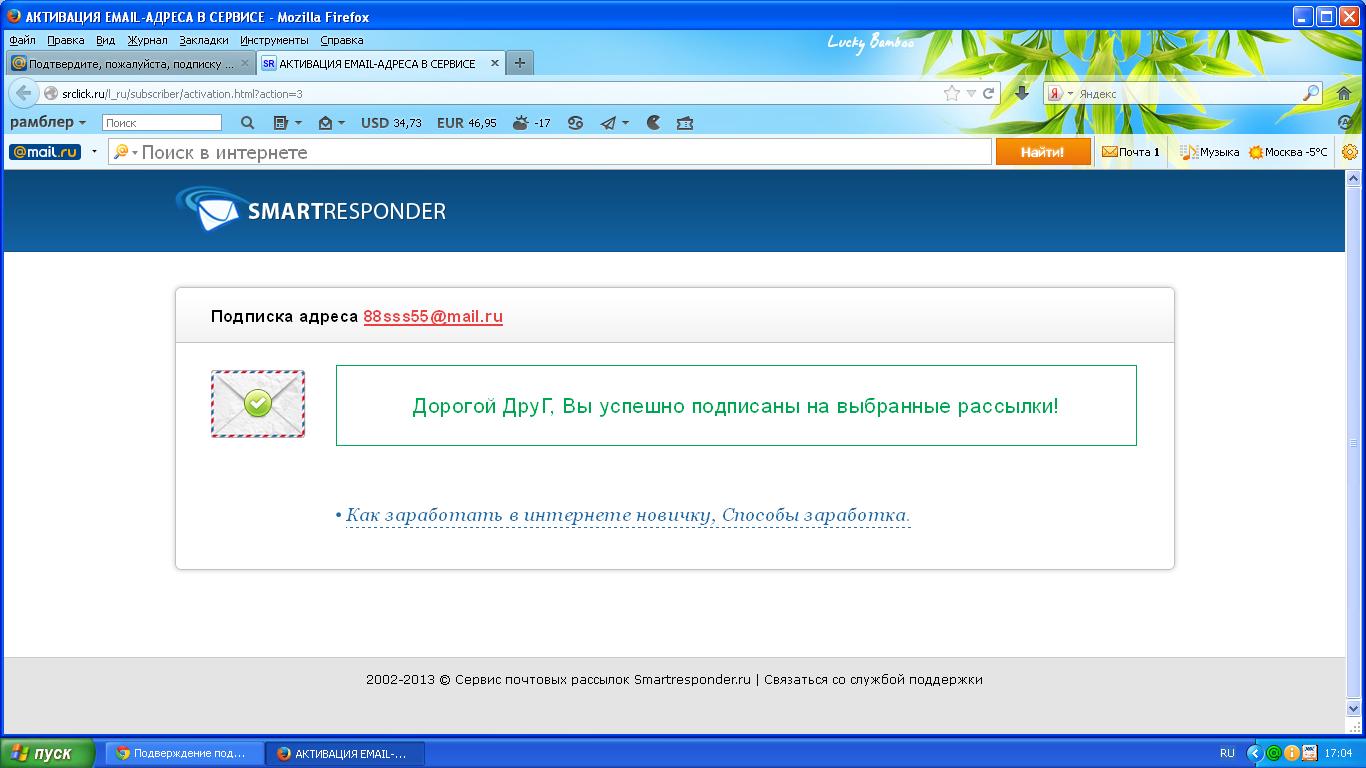
Task: Open the Вид menu
Action: pyautogui.click(x=106, y=40)
